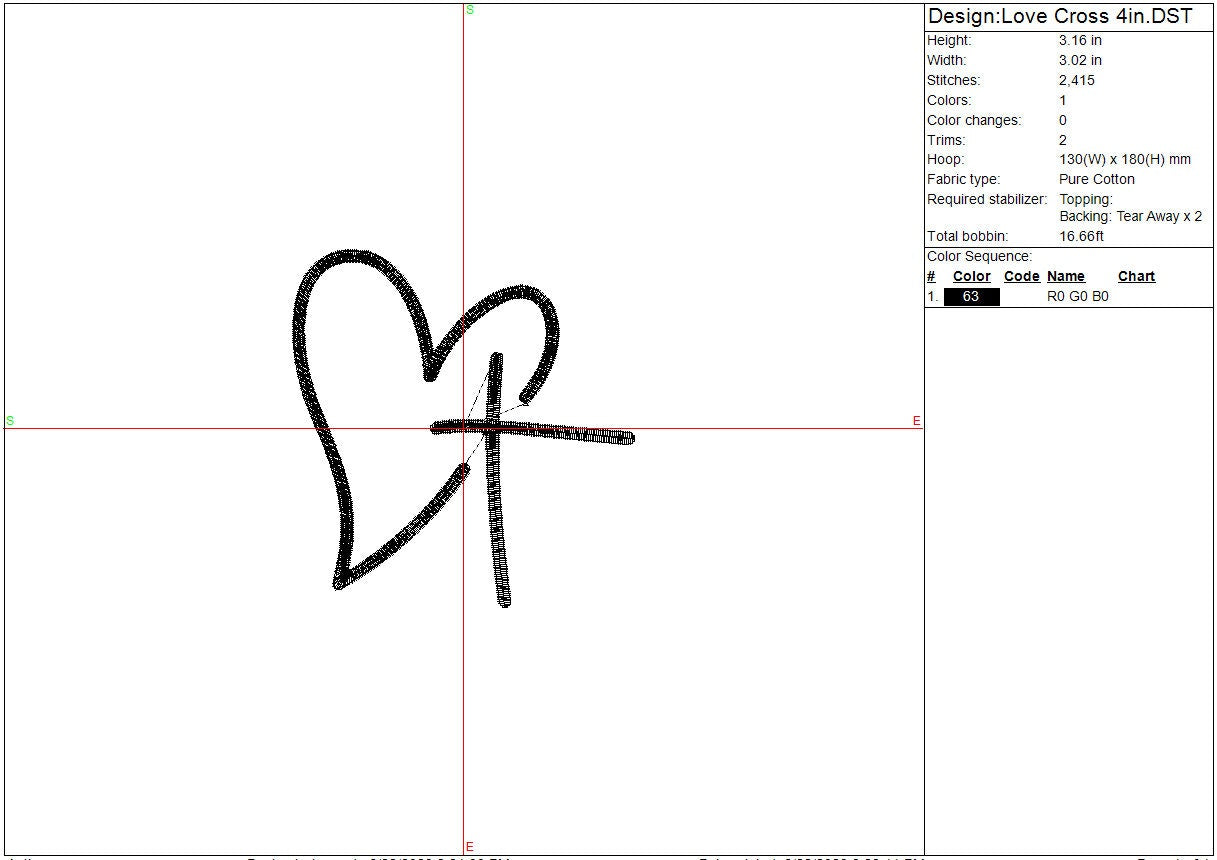
Task: Click the red E marker on right edge
Action: [916, 422]
